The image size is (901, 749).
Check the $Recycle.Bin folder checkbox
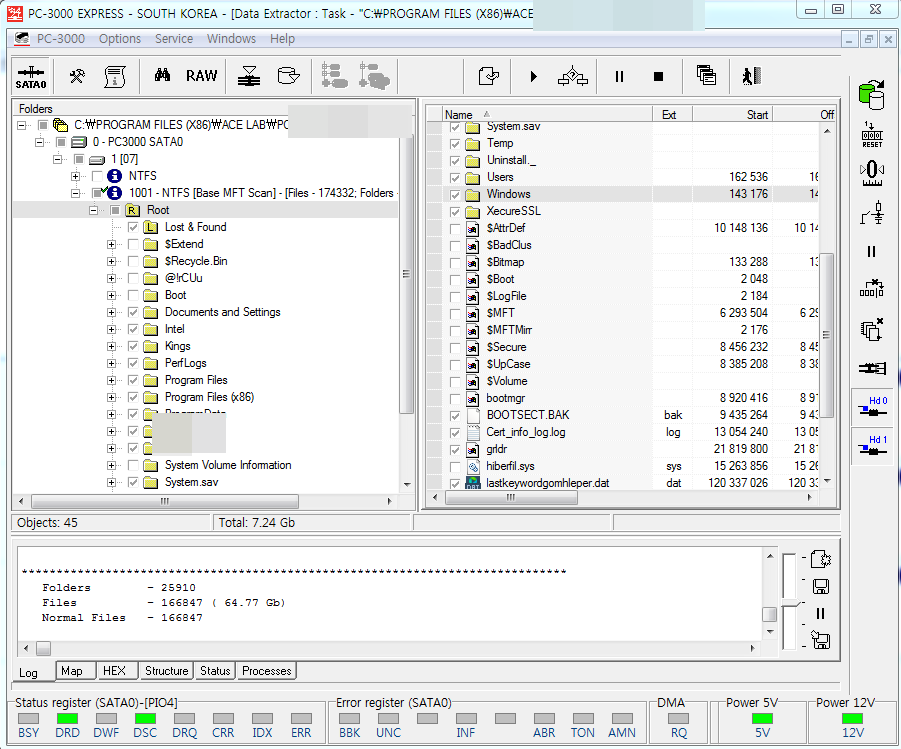tap(133, 262)
